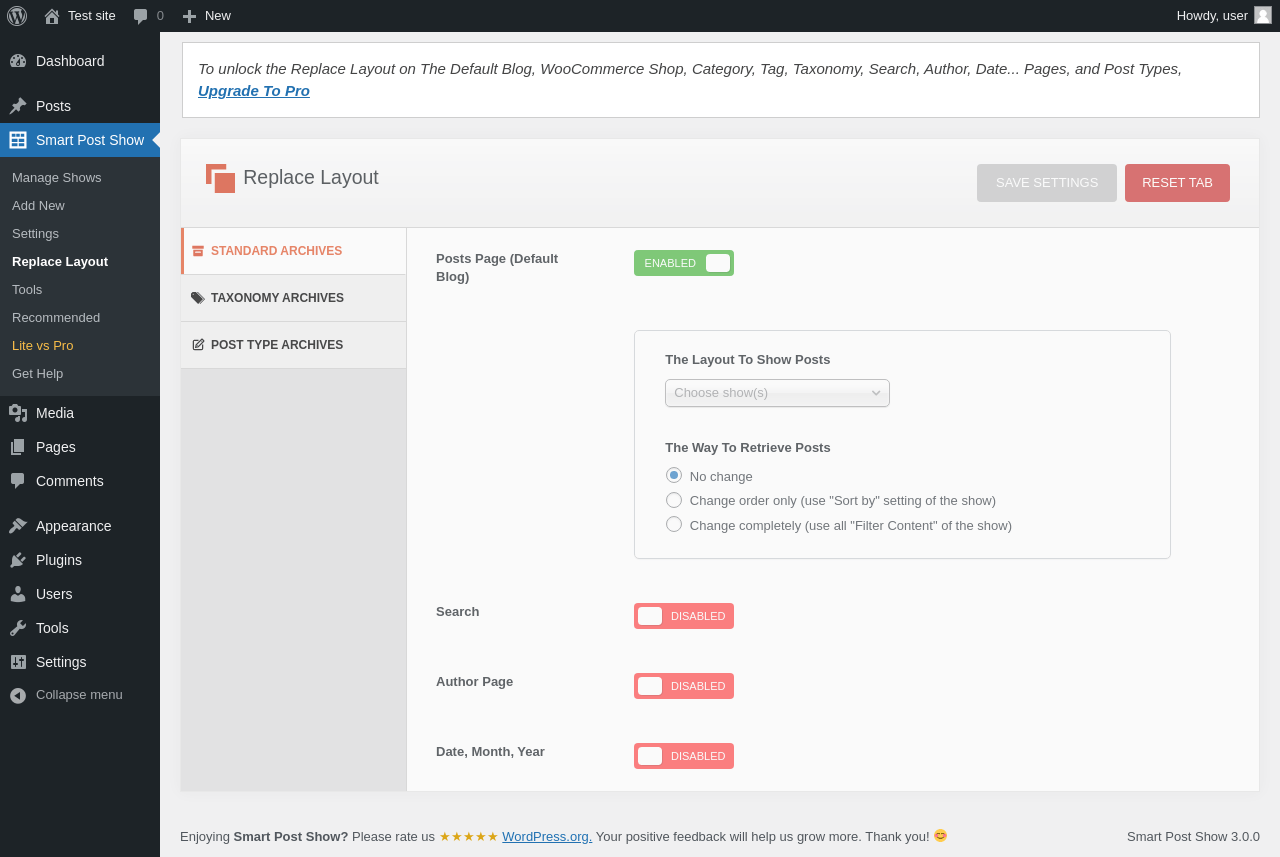Image resolution: width=1280 pixels, height=857 pixels.
Task: Open the user avatar in admin bar
Action: pyautogui.click(x=1263, y=15)
